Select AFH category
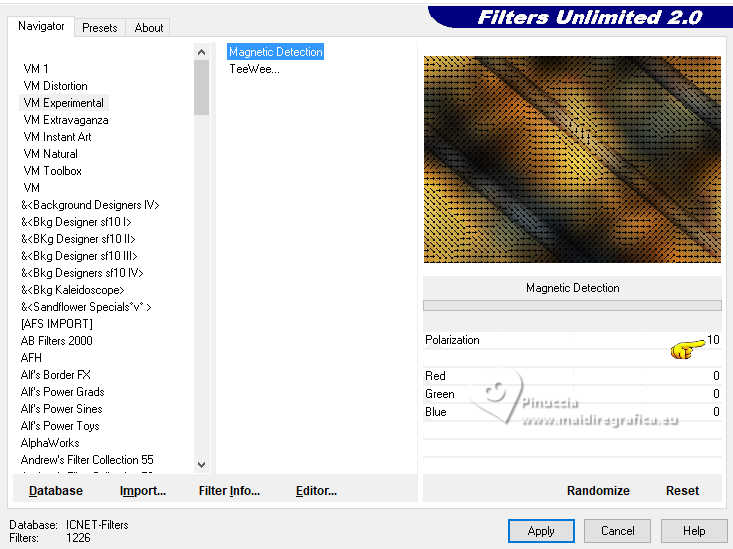This screenshot has width=733, height=549. 31,358
